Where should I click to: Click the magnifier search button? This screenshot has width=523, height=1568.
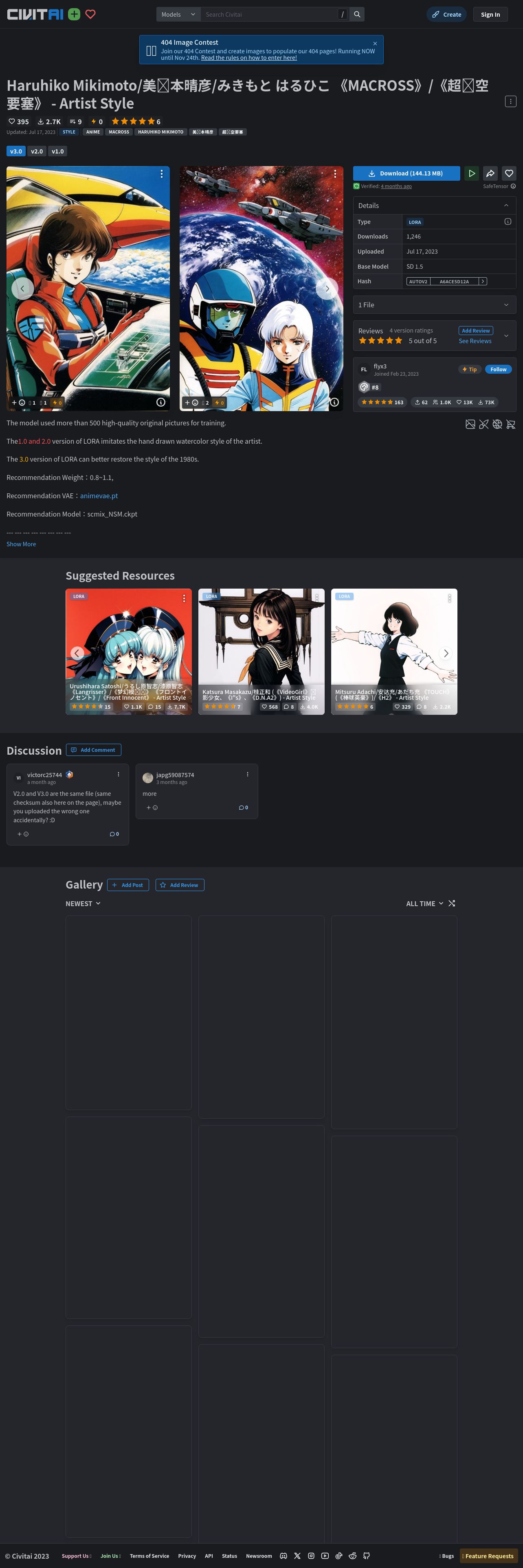pos(357,14)
